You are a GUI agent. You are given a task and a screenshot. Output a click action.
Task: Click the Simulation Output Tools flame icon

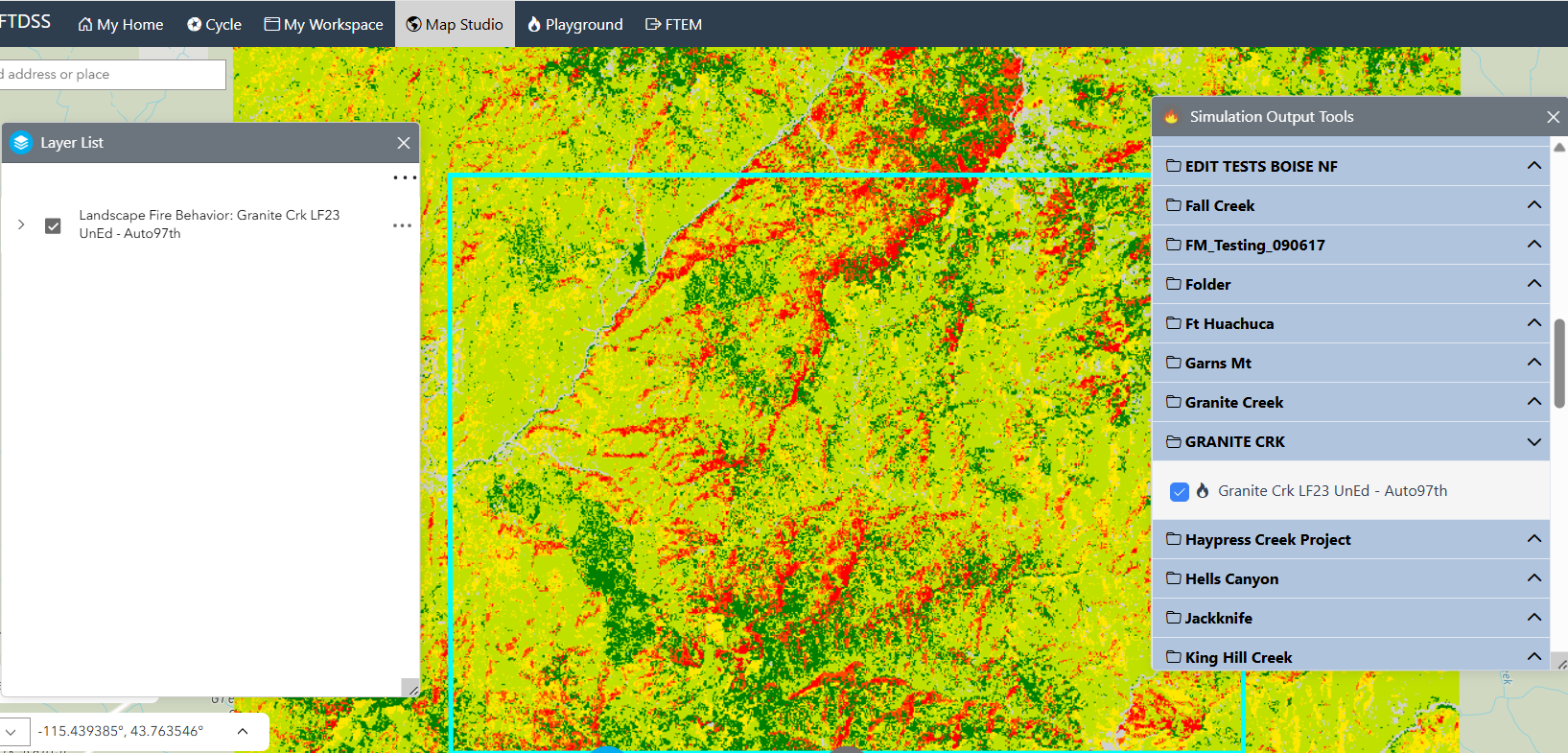[x=1171, y=117]
